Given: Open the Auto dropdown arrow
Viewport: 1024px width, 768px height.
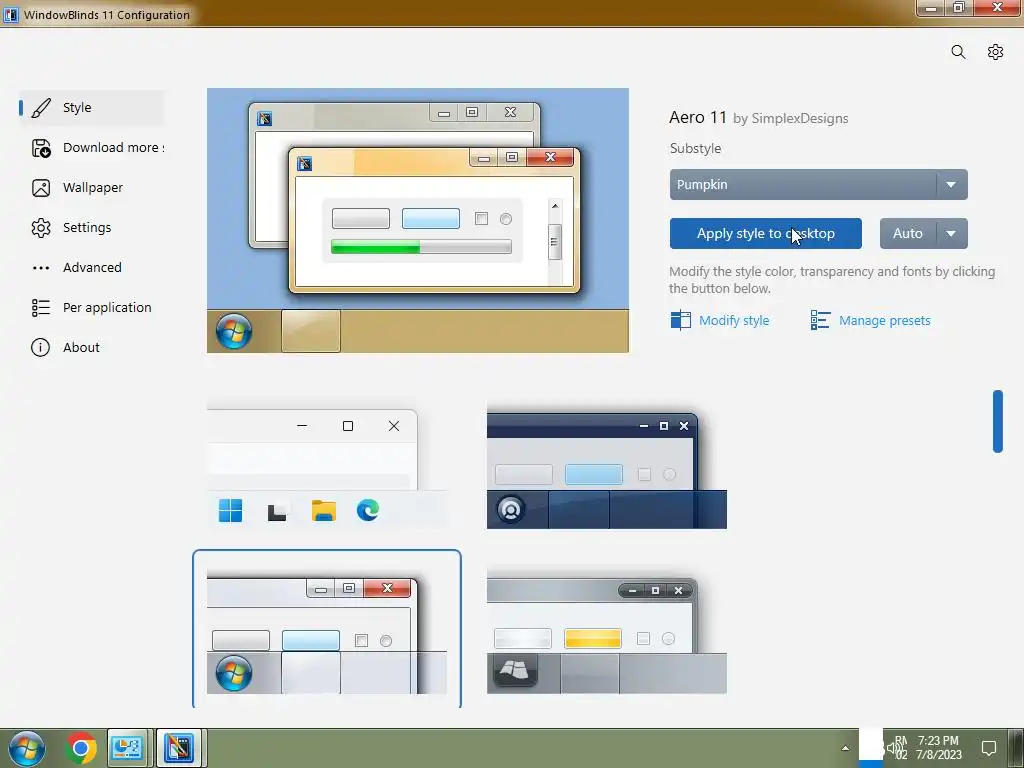Looking at the screenshot, I should pyautogui.click(x=952, y=234).
